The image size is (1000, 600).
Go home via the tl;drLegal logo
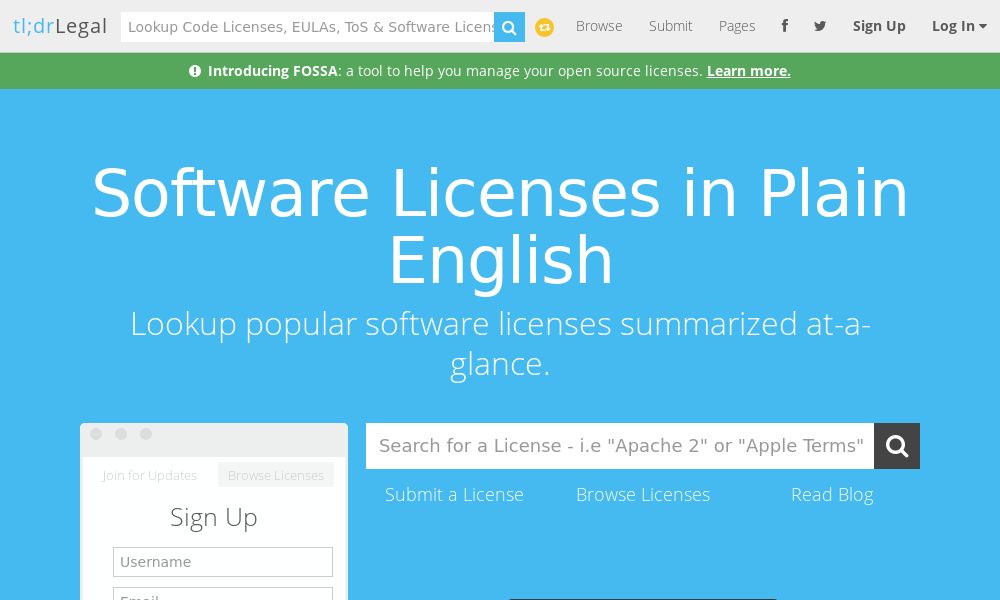[60, 26]
